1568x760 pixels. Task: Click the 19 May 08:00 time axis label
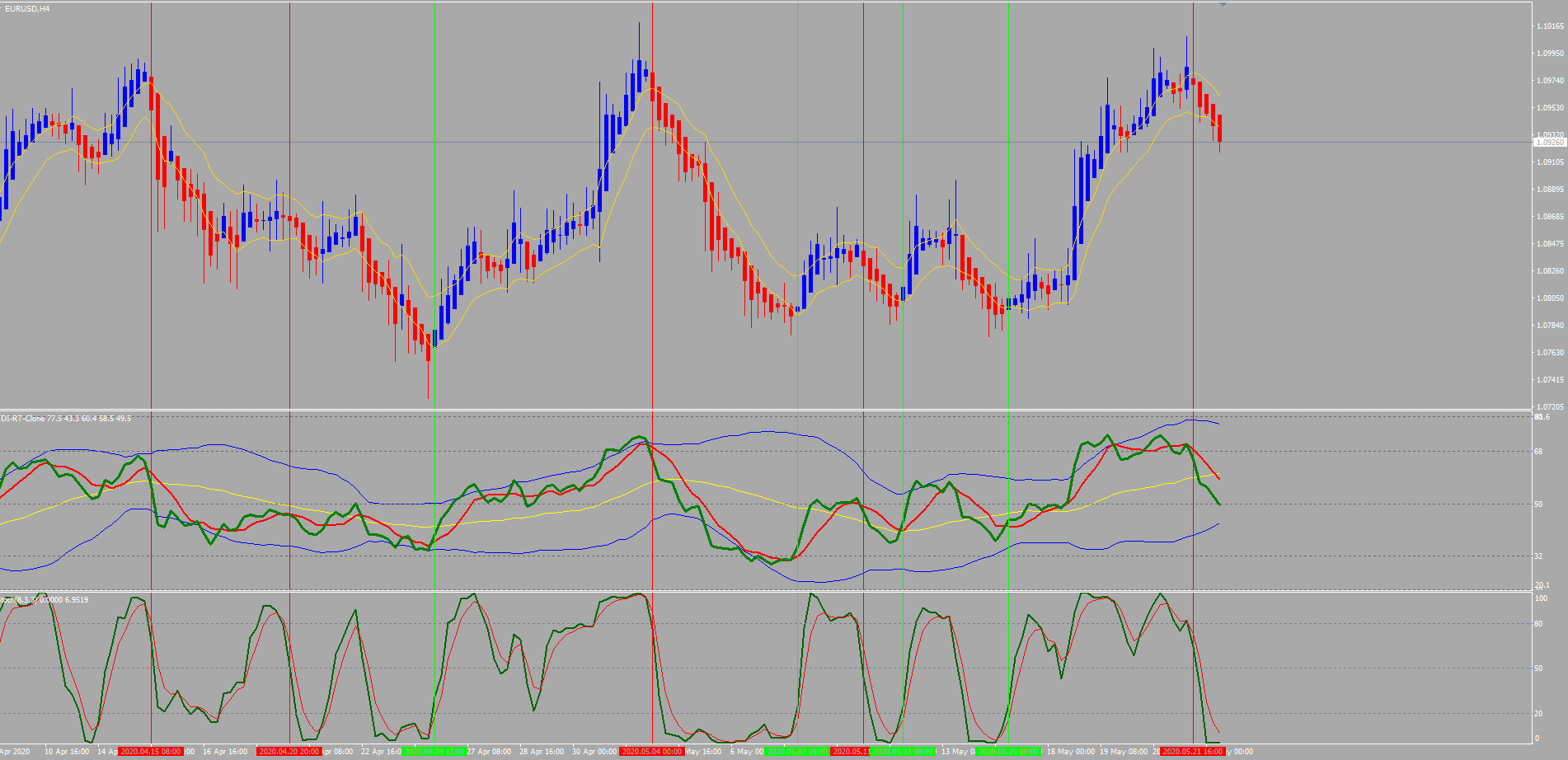[x=1125, y=751]
